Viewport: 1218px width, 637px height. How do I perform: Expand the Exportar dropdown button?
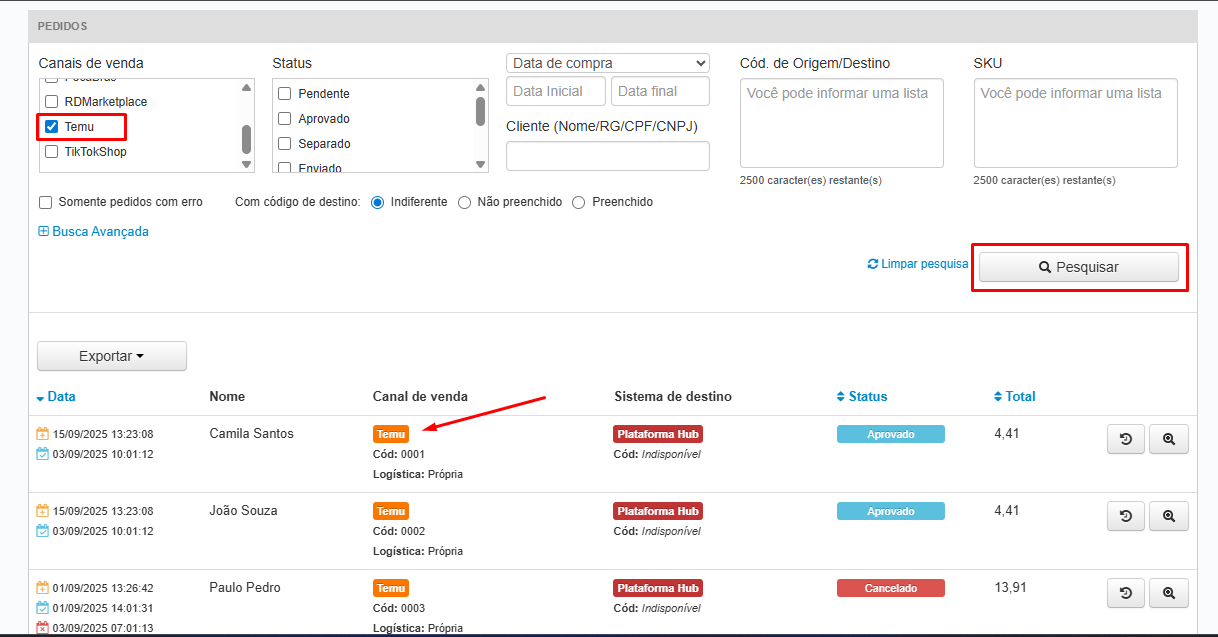[x=111, y=356]
